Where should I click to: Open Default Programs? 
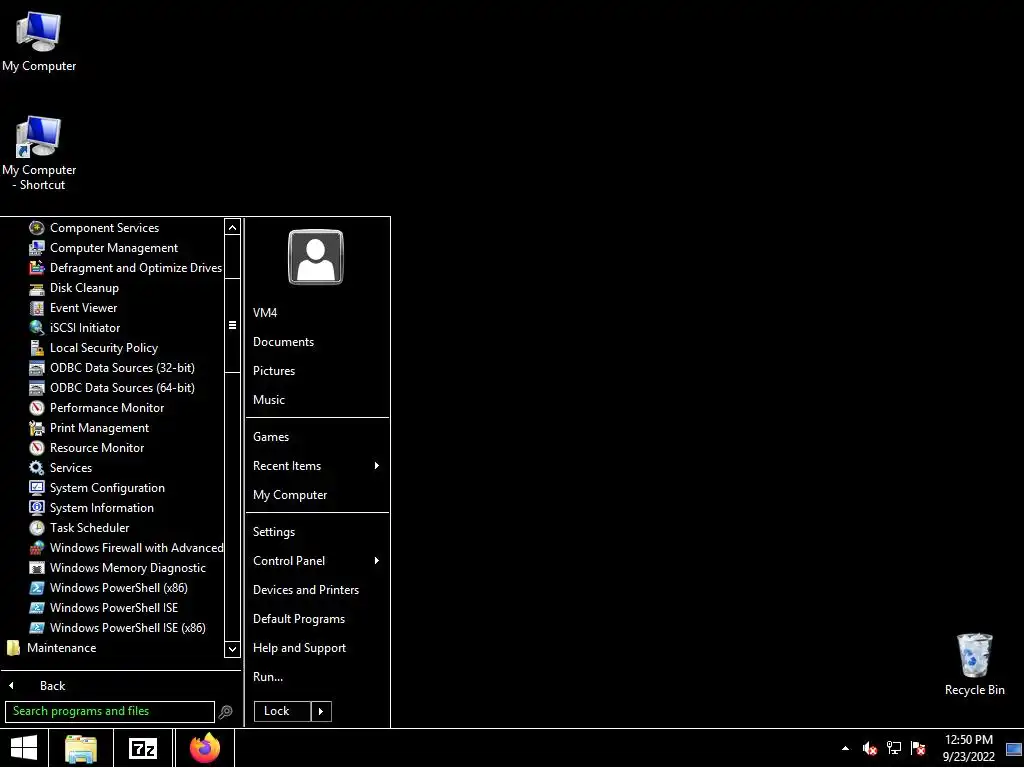298,619
